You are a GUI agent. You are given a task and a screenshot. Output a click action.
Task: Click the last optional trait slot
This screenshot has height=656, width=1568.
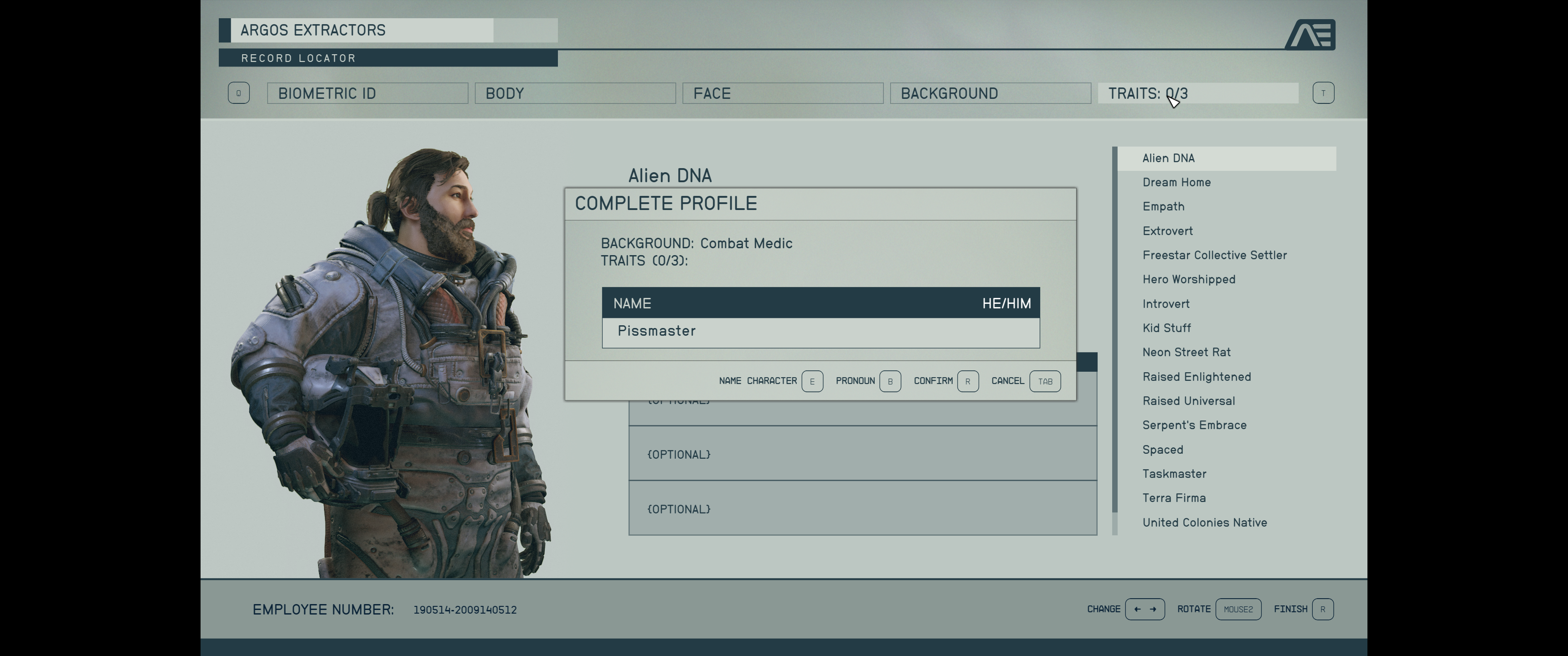862,508
